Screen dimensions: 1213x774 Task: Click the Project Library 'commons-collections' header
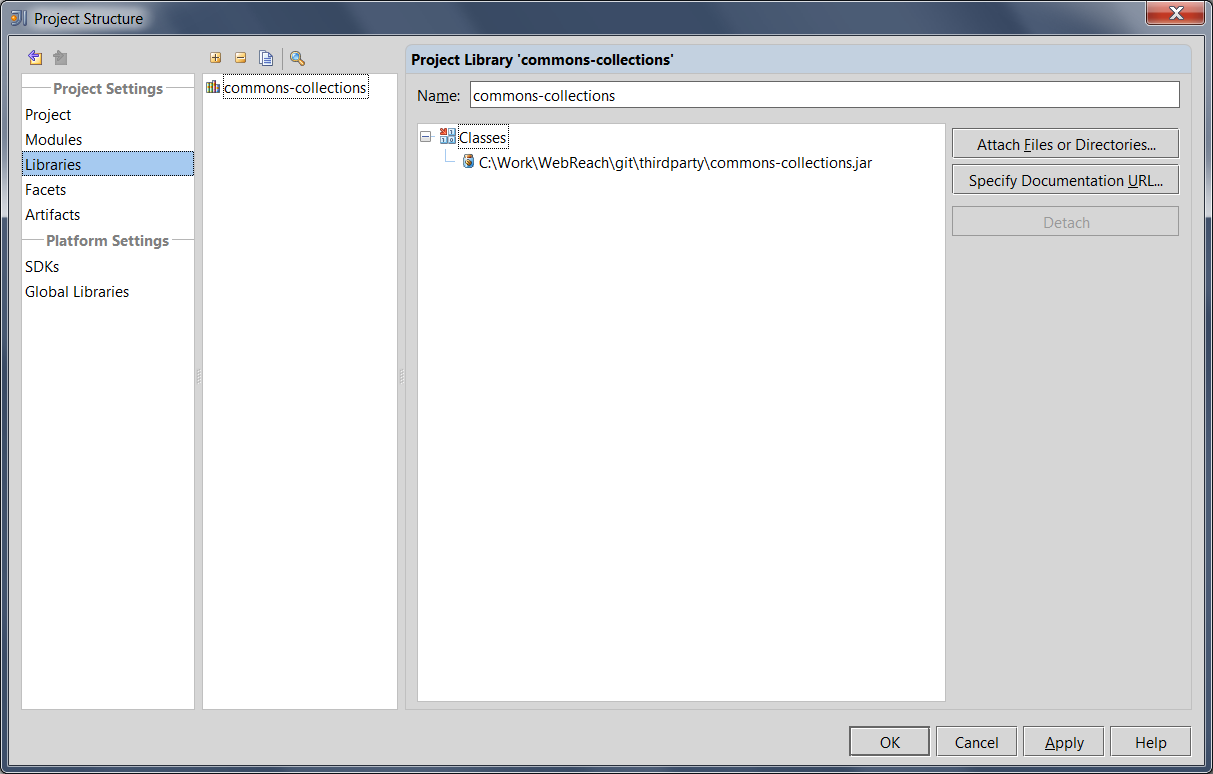click(x=542, y=60)
